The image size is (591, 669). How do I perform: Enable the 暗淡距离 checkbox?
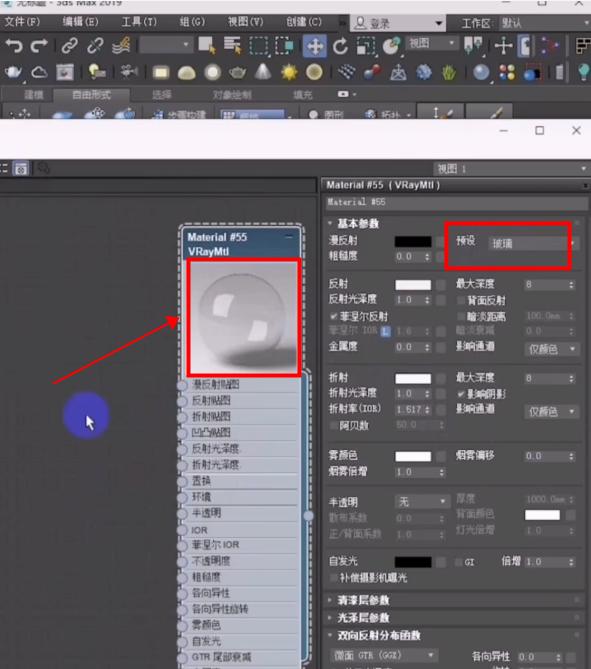(461, 316)
